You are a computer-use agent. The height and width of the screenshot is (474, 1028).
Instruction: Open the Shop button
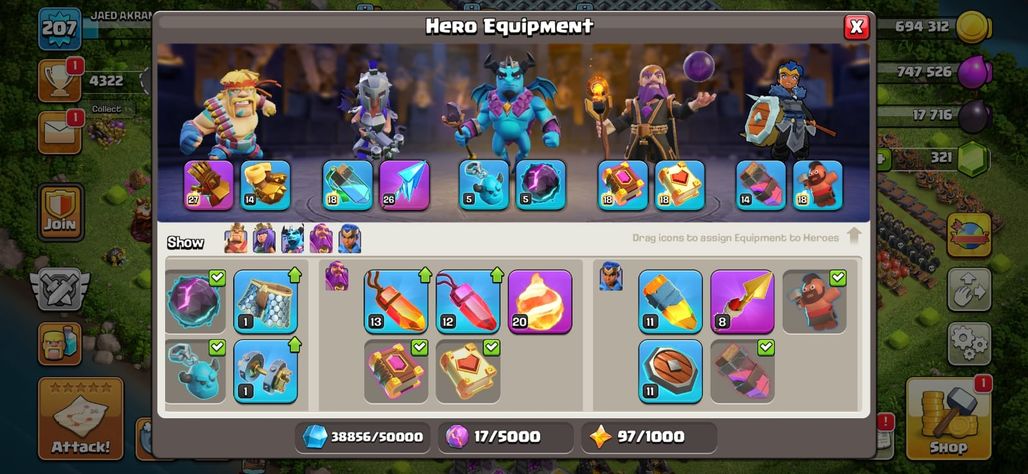(948, 418)
